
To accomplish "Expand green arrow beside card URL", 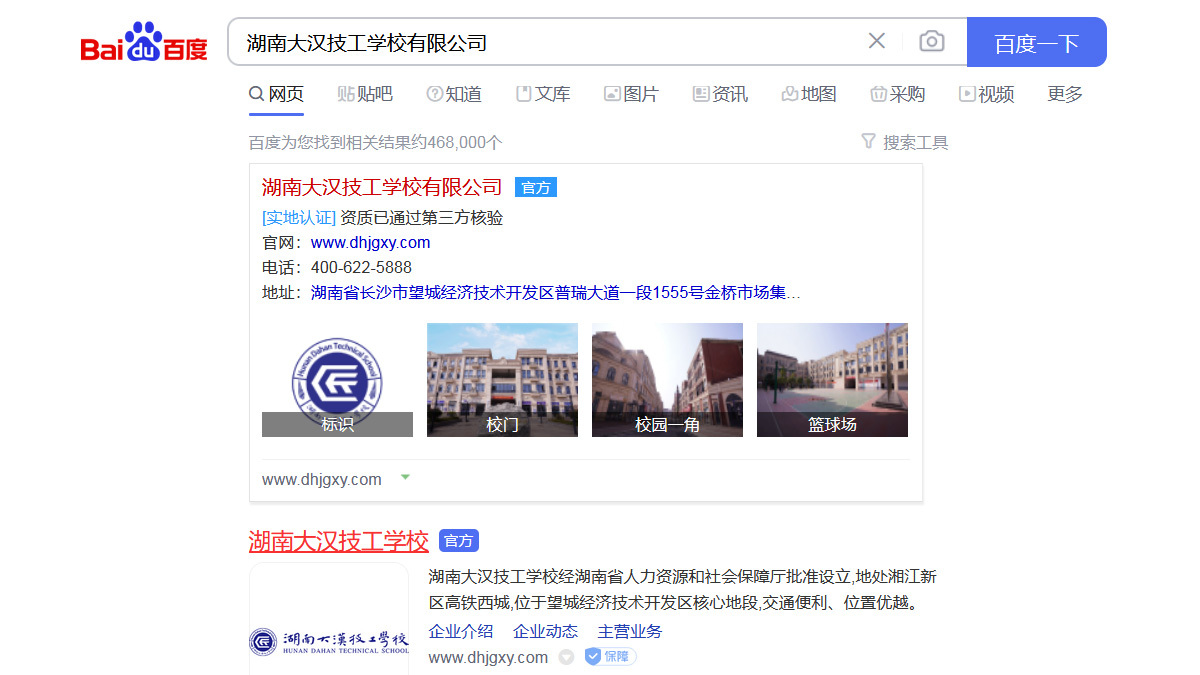I will [x=405, y=477].
